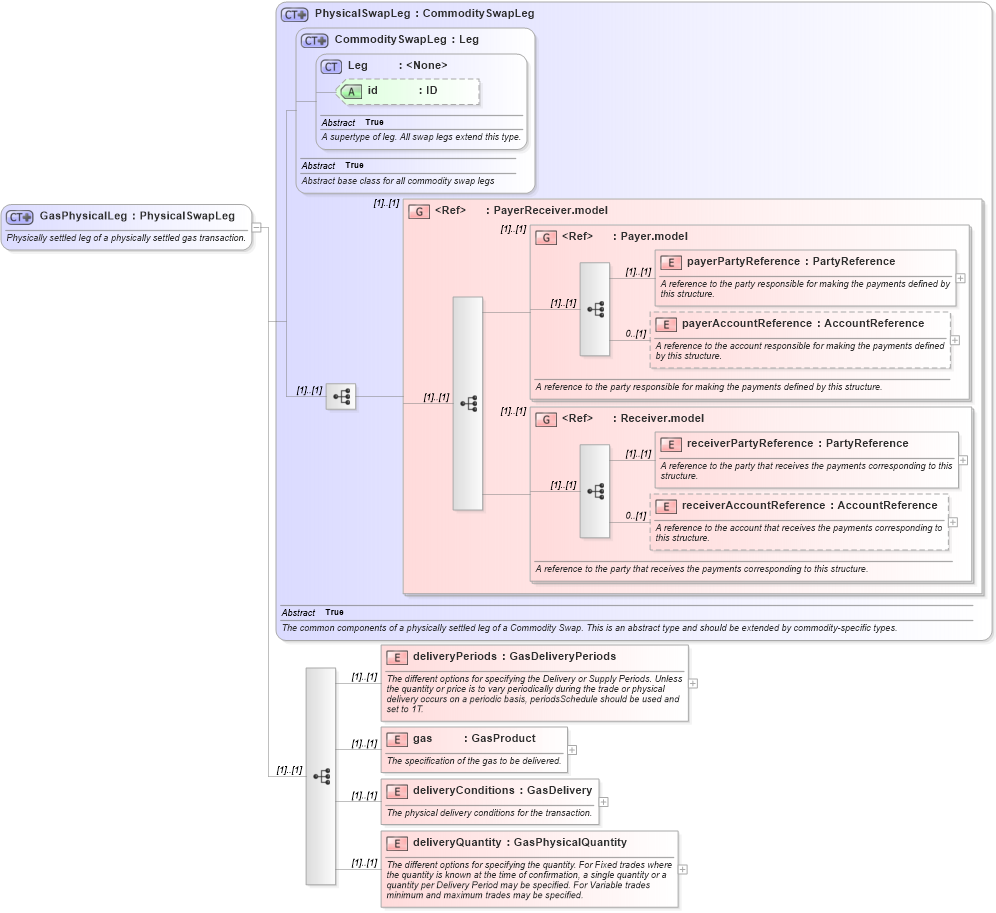996x913 pixels.
Task: Click the GasPhysicalLeg title text
Action: 135,216
